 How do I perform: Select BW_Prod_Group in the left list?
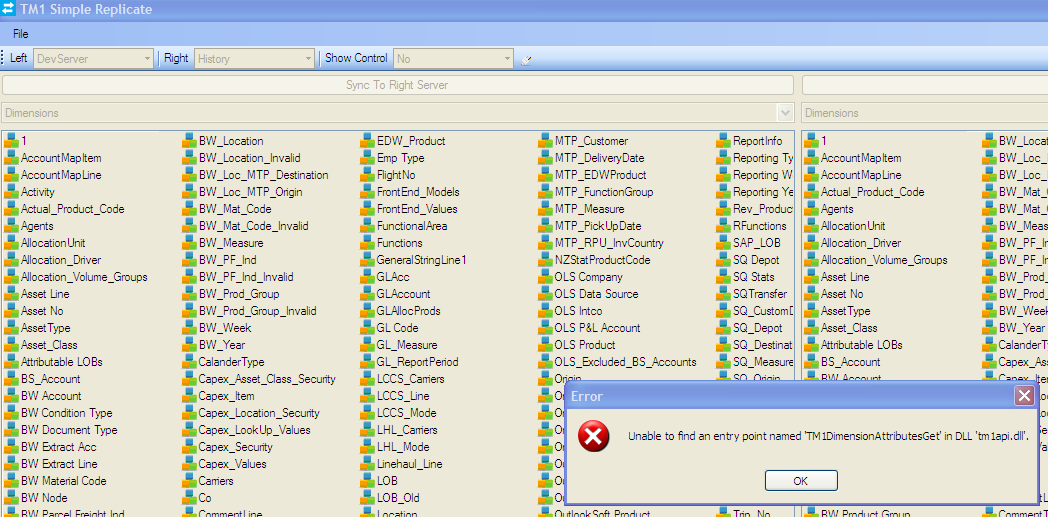(239, 294)
